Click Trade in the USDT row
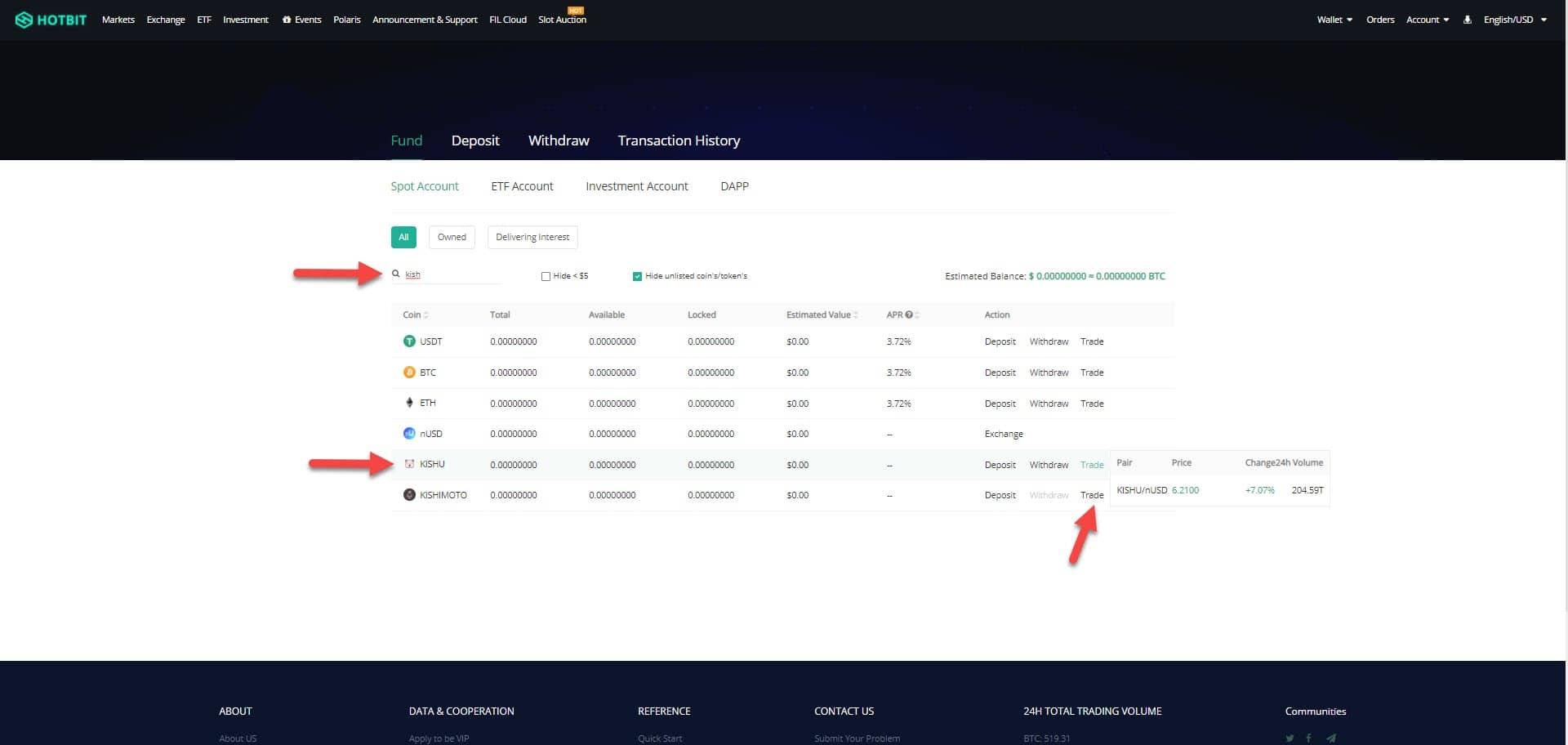This screenshot has width=1568, height=745. coord(1092,341)
